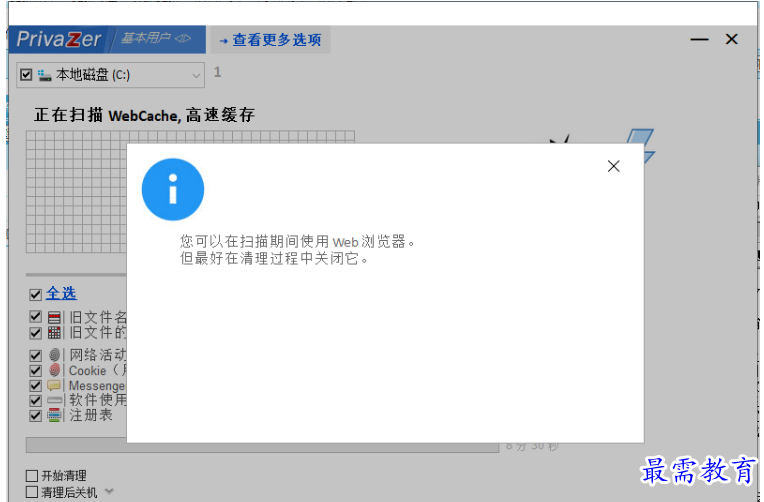Click the registry icon beside 注册表

(x=54, y=416)
